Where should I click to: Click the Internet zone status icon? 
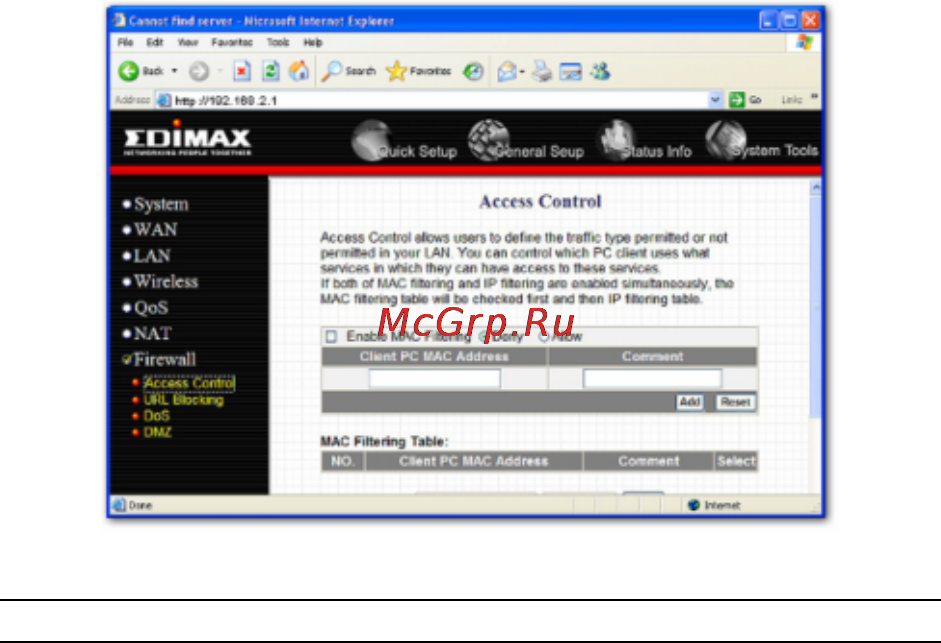pyautogui.click(x=694, y=505)
